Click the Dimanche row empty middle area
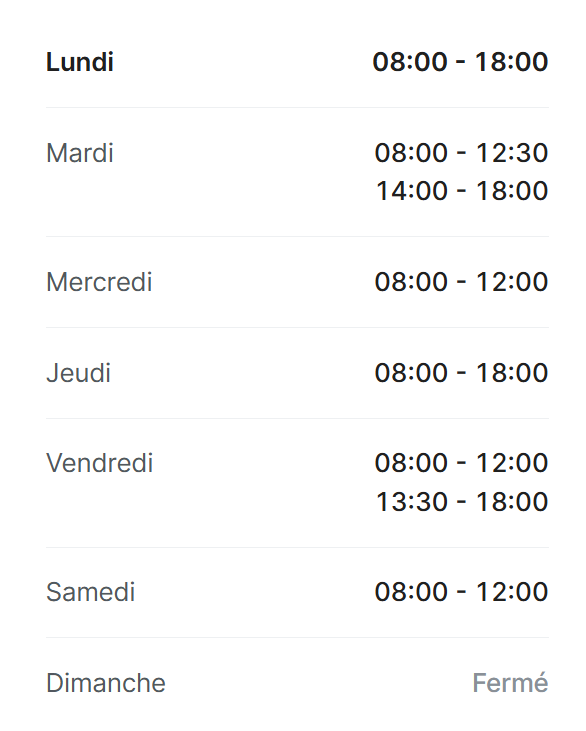Screen dimensions: 586x731 (317, 683)
